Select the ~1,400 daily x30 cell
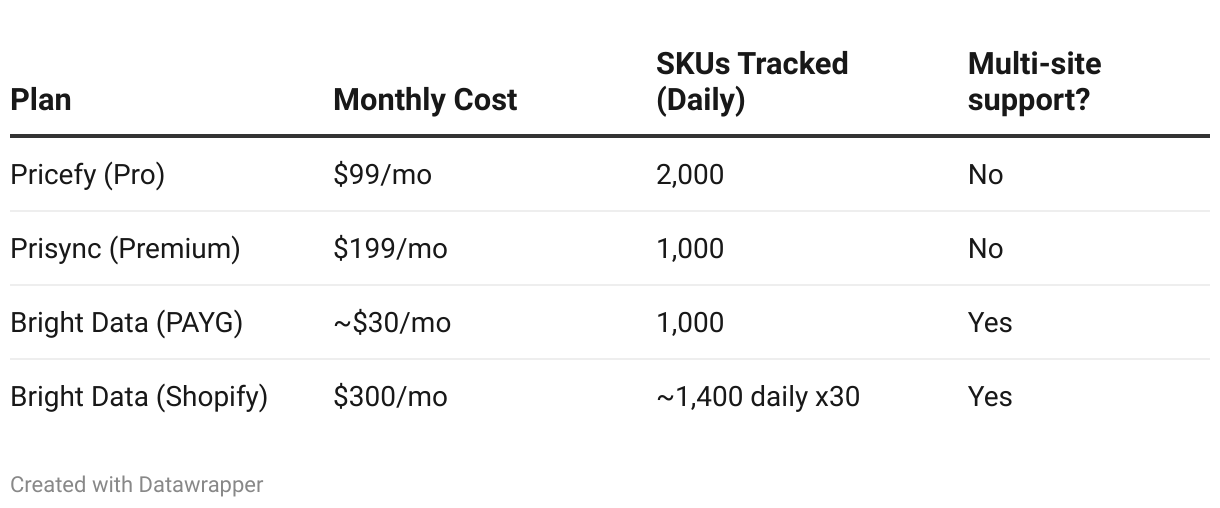The image size is (1220, 508). click(x=758, y=397)
